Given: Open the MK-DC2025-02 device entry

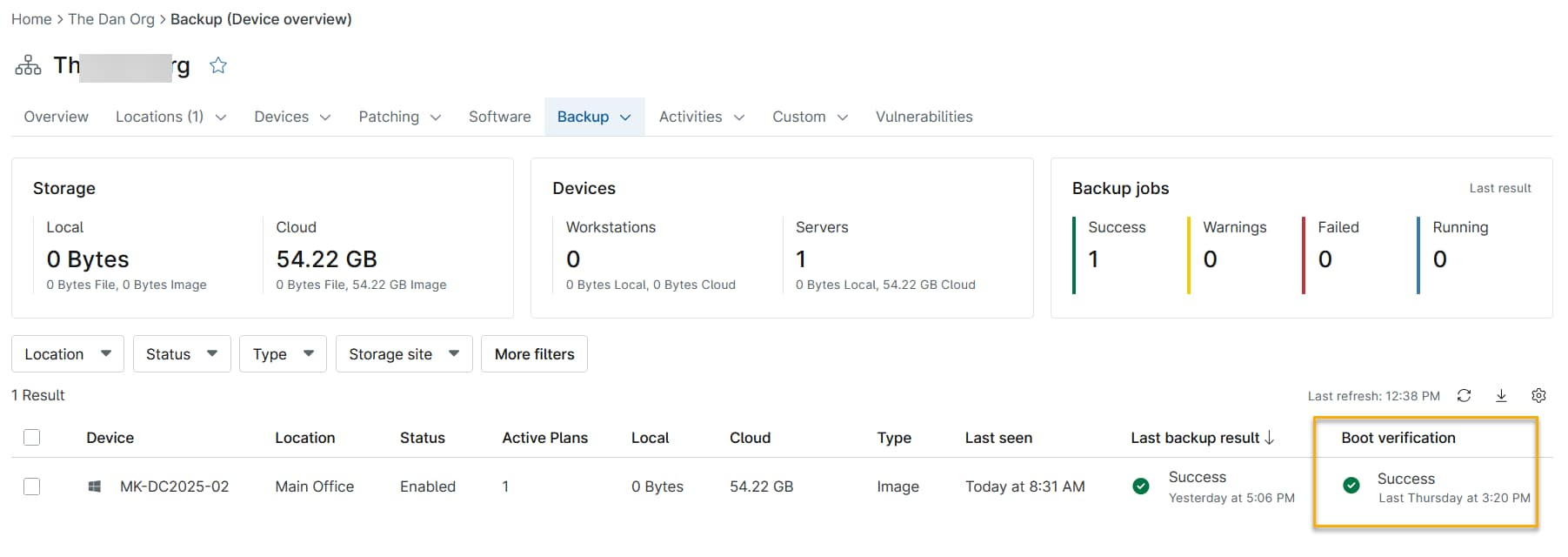Looking at the screenshot, I should [174, 487].
